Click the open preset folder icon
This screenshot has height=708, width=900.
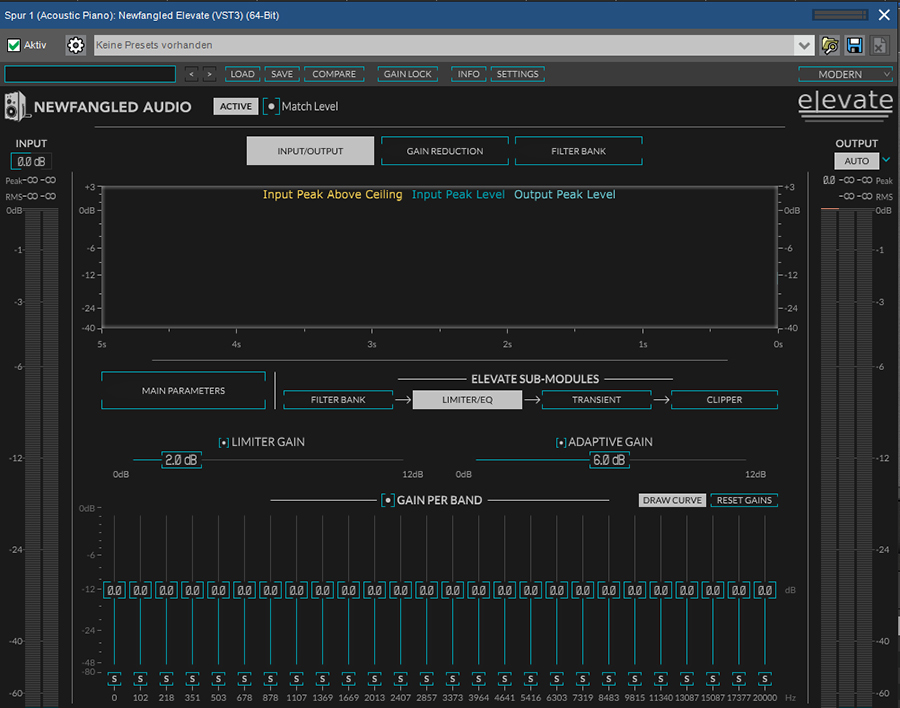click(x=830, y=45)
